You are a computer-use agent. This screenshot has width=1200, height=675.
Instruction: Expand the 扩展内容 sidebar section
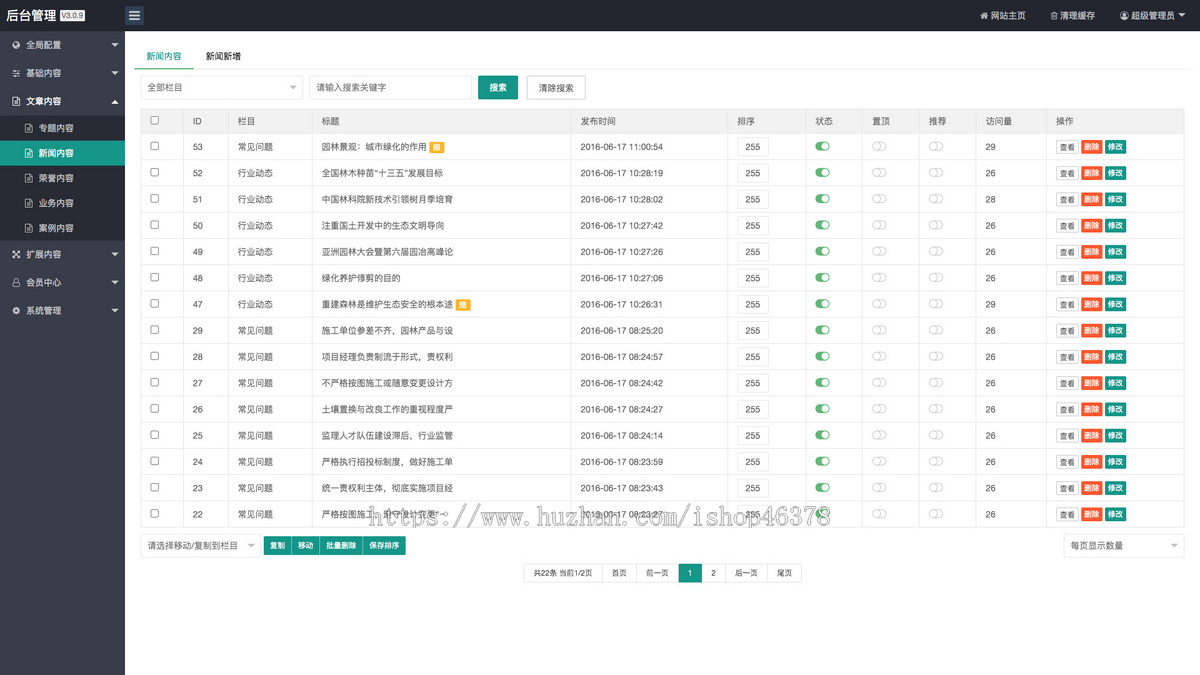(62, 254)
